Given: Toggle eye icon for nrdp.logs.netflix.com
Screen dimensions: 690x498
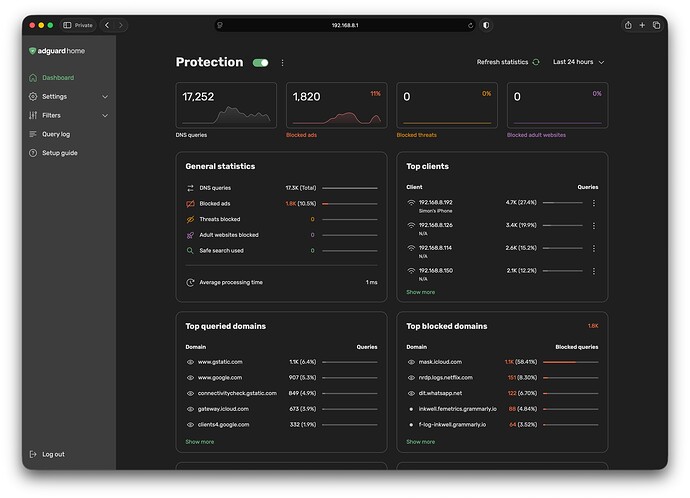Looking at the screenshot, I should point(411,378).
